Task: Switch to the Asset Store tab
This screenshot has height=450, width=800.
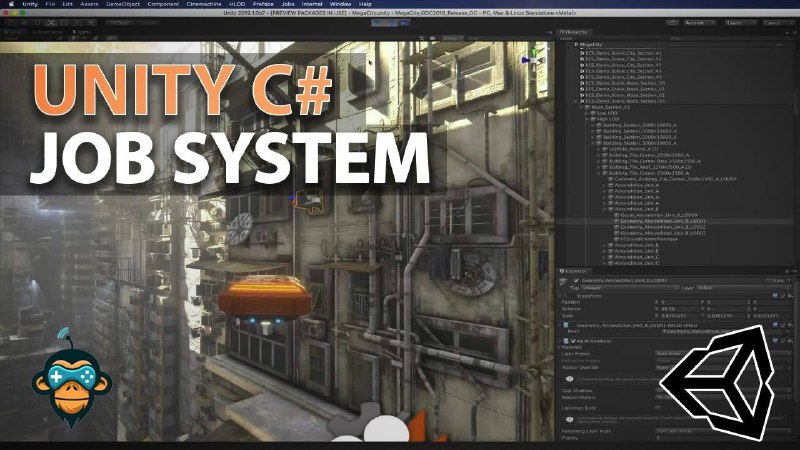Action: [x=46, y=32]
